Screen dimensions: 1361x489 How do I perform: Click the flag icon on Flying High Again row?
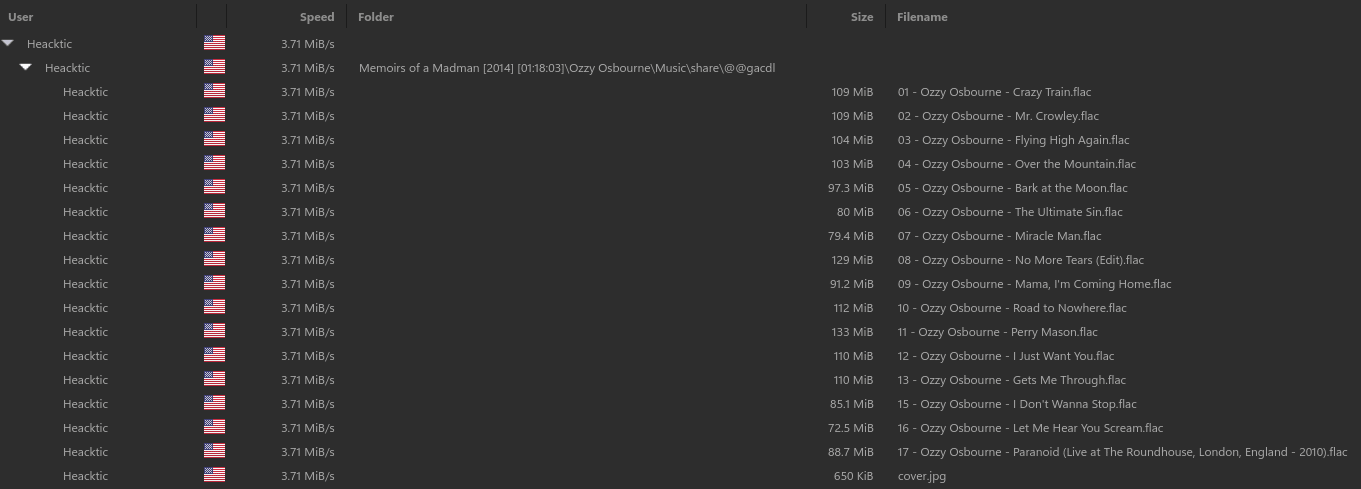[x=214, y=139]
